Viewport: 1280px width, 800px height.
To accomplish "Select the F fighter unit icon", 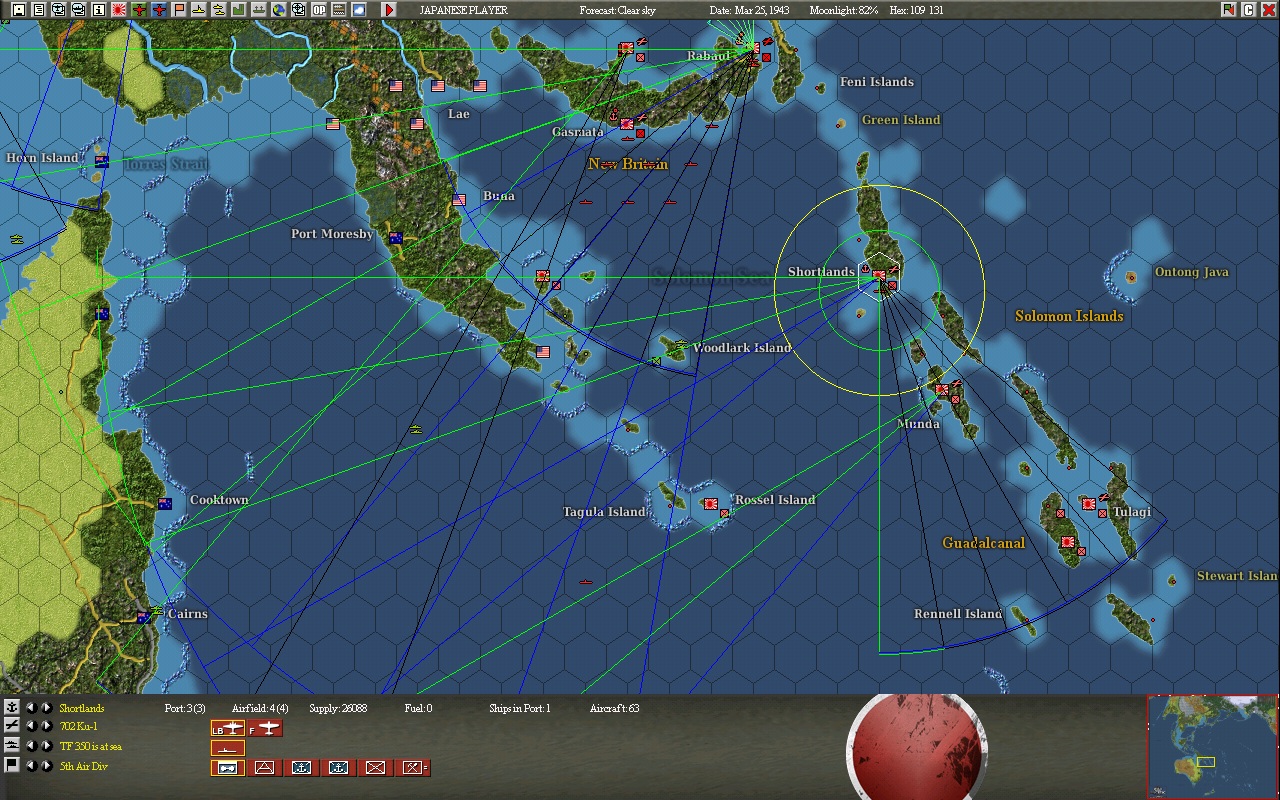I will point(266,728).
